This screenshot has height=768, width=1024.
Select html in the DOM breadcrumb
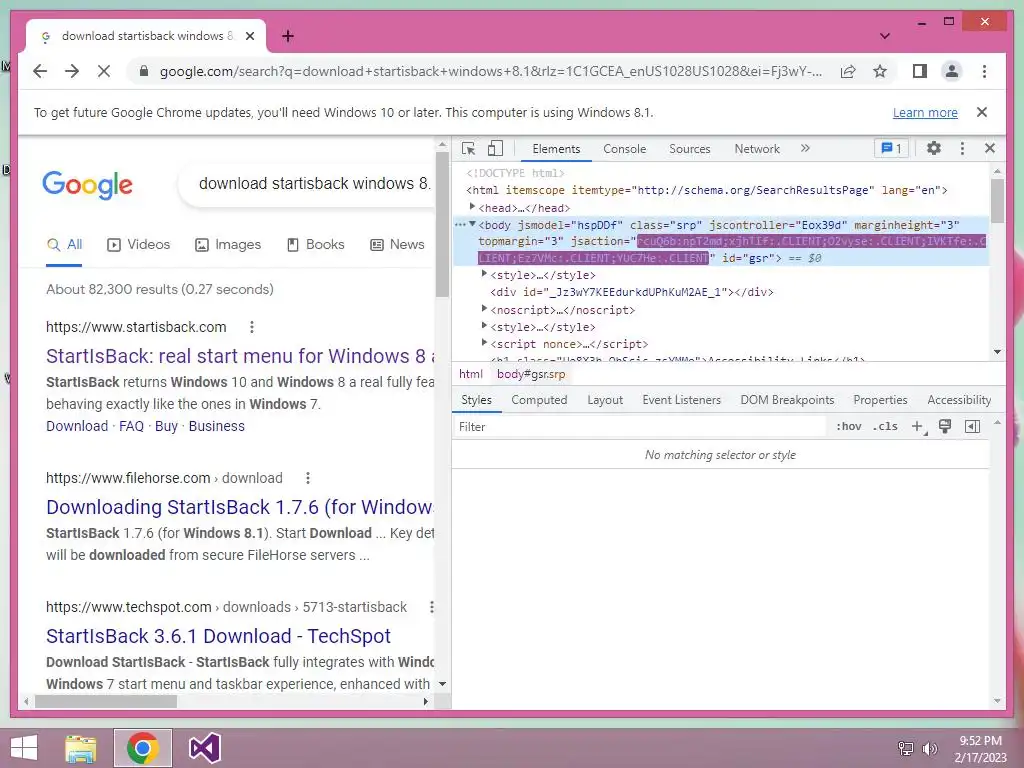pyautogui.click(x=471, y=374)
